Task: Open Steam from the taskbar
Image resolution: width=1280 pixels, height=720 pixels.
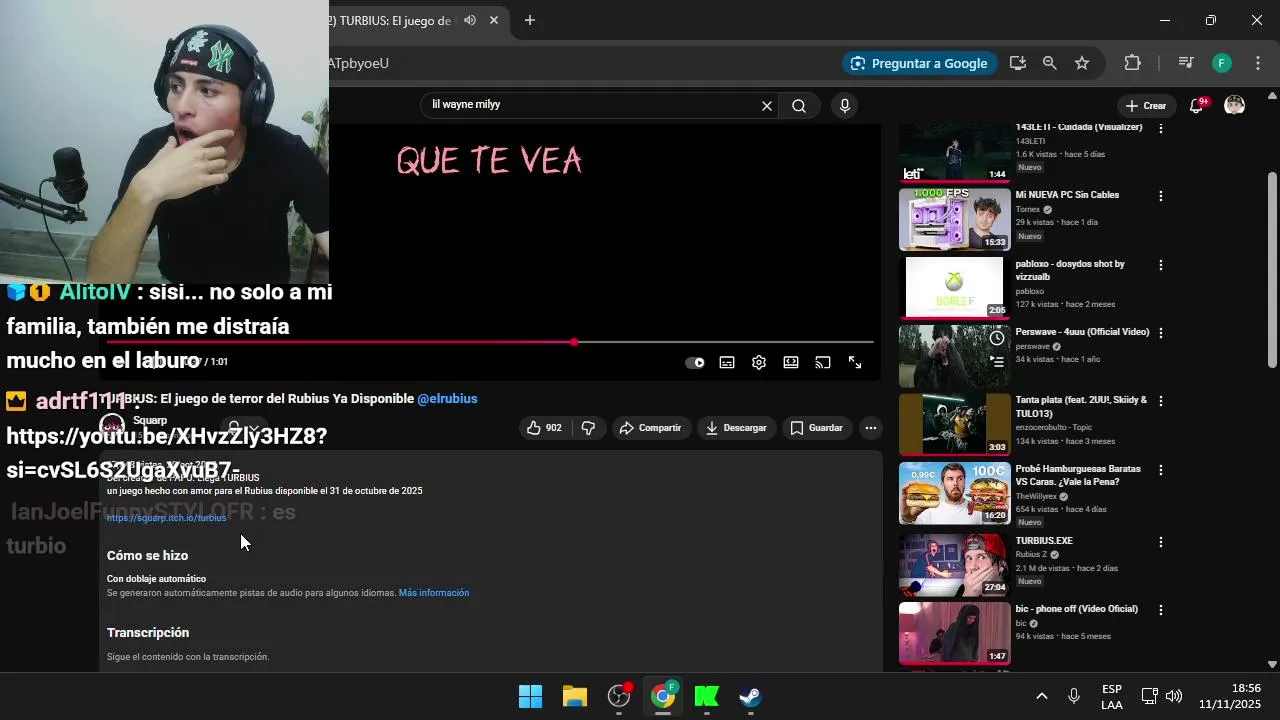Action: [751, 696]
